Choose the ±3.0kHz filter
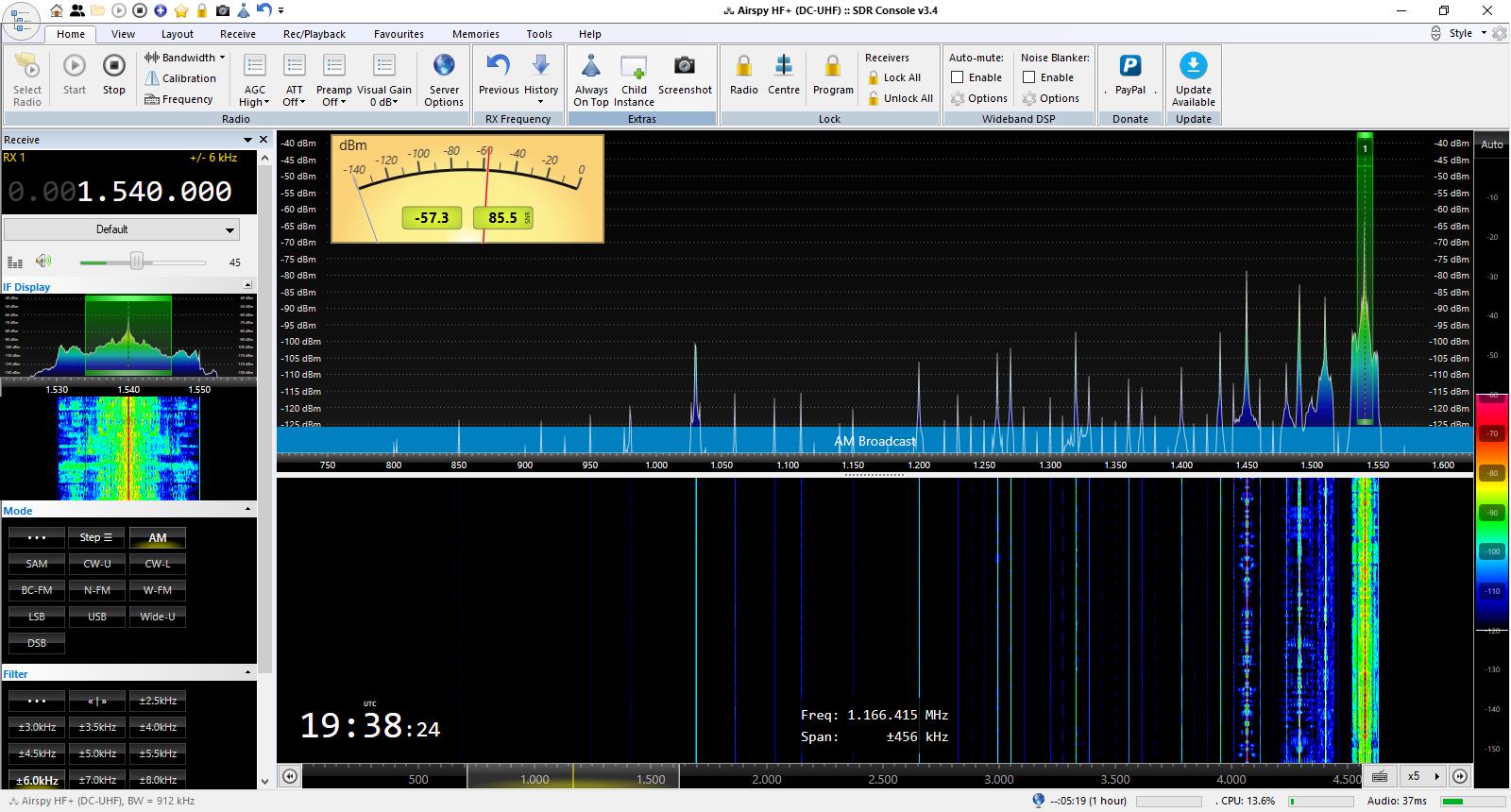Image resolution: width=1511 pixels, height=812 pixels. [x=37, y=727]
